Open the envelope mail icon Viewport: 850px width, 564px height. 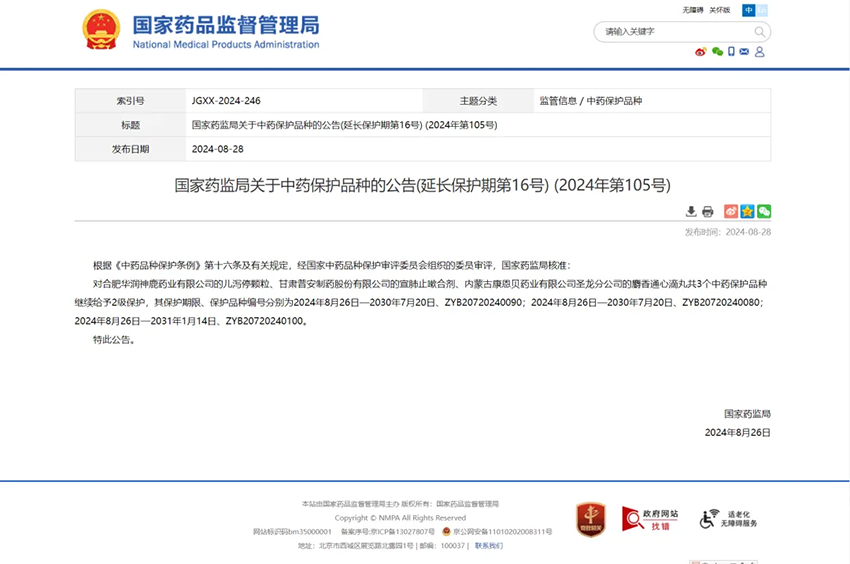pos(745,52)
